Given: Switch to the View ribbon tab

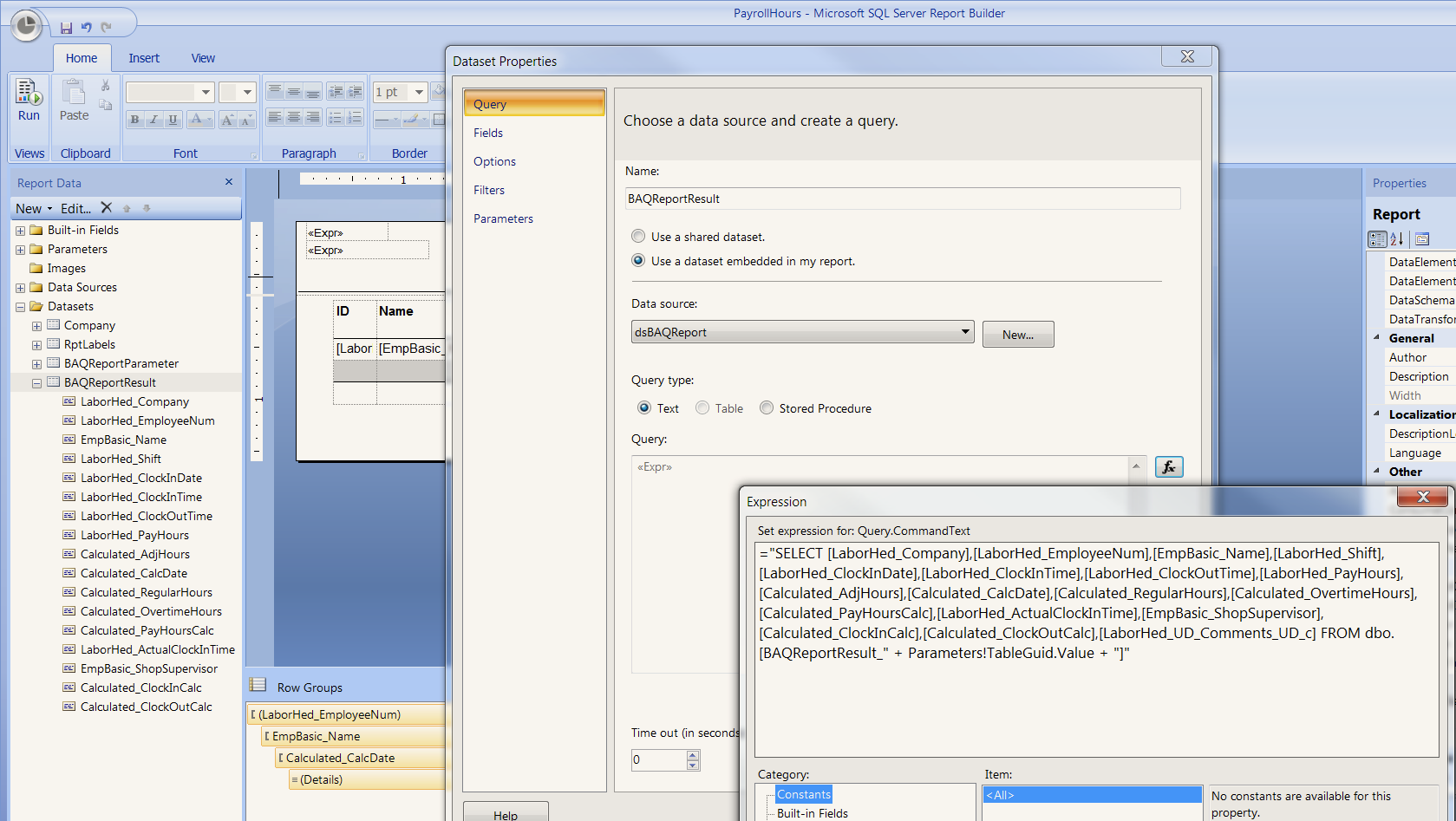Looking at the screenshot, I should point(203,58).
